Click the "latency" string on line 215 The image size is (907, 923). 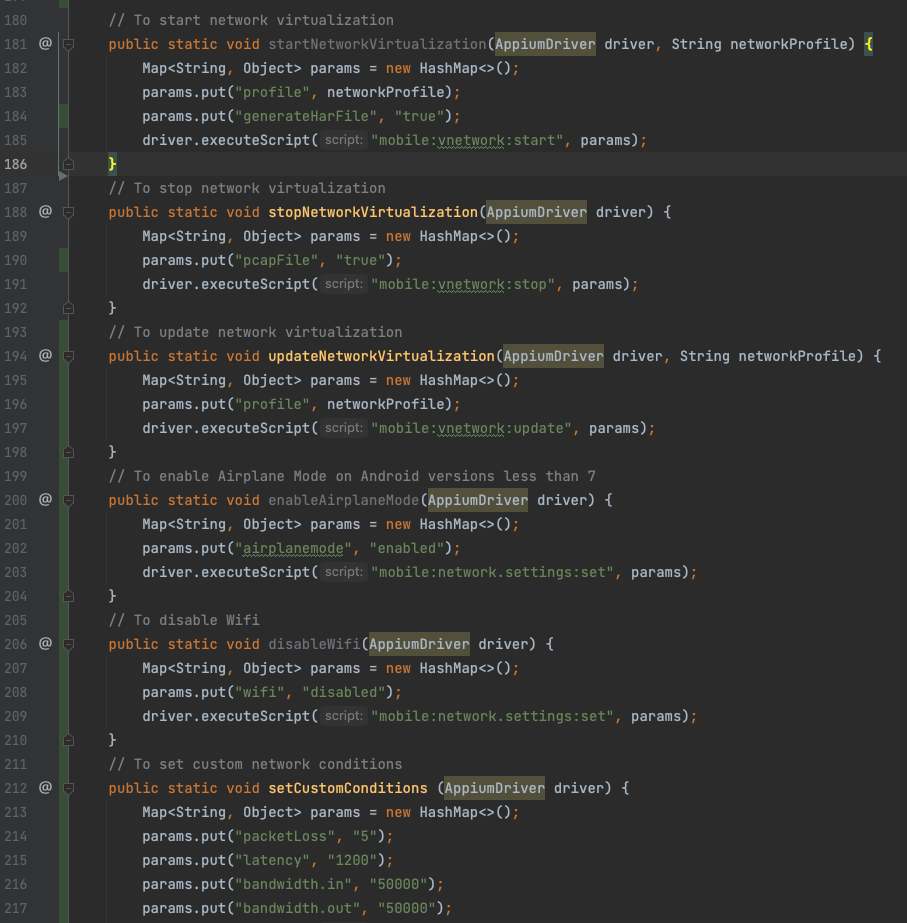(273, 860)
